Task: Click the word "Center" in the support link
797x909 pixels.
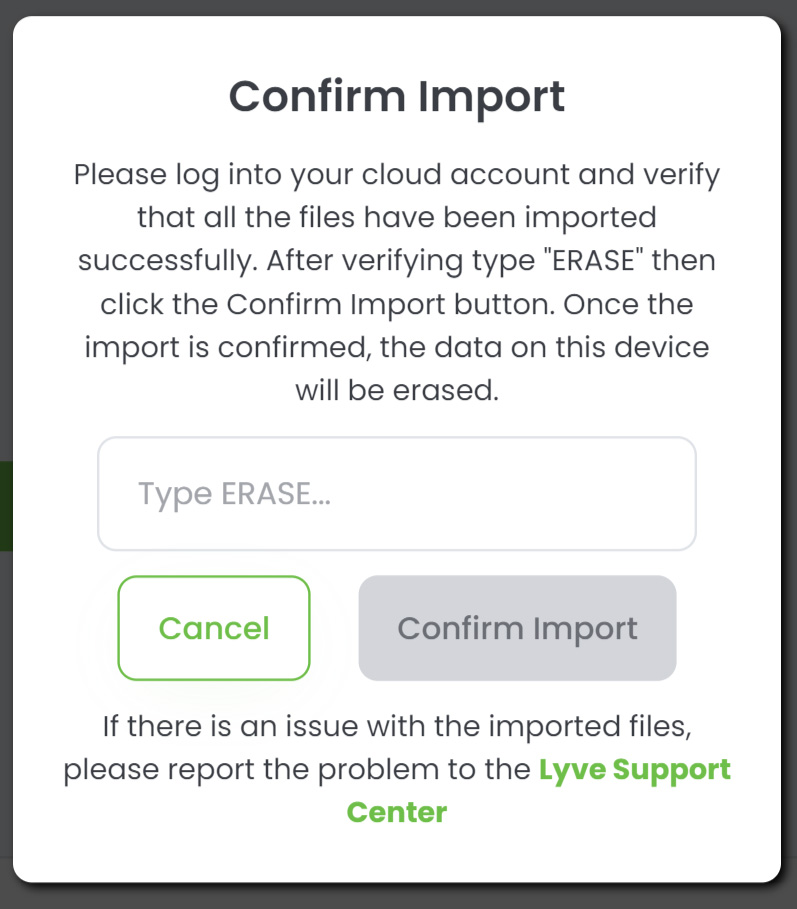Action: (x=397, y=812)
